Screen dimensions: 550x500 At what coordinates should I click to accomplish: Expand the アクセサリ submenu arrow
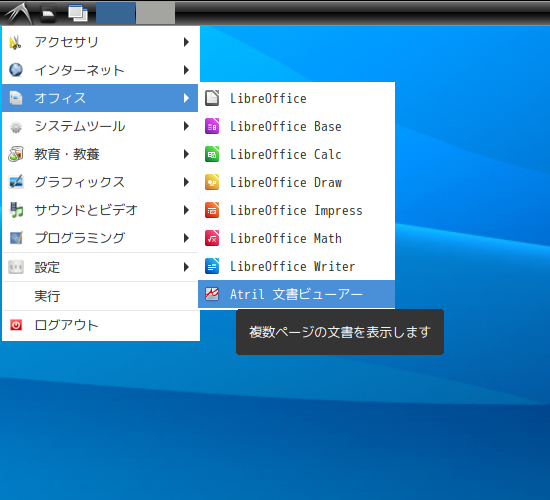click(x=186, y=42)
